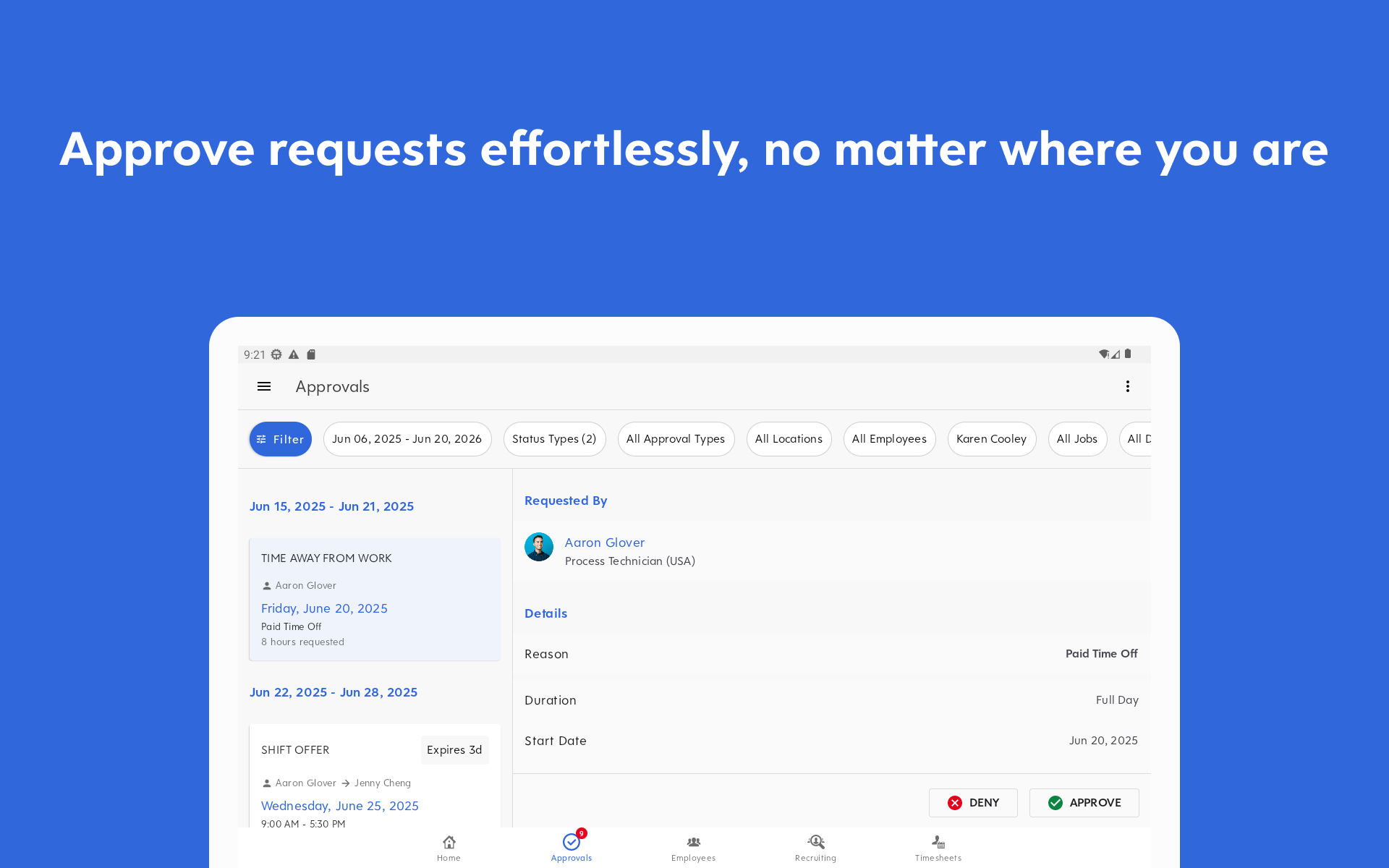Open the three-dot overflow menu

[x=1127, y=386]
